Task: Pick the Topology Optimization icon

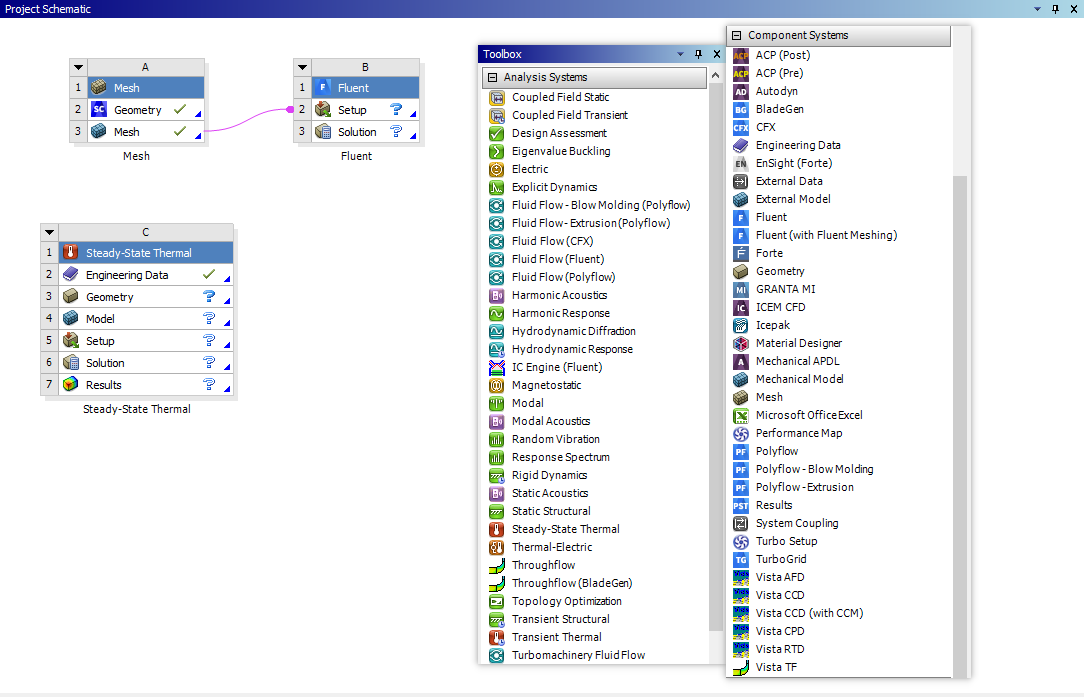Action: 496,601
